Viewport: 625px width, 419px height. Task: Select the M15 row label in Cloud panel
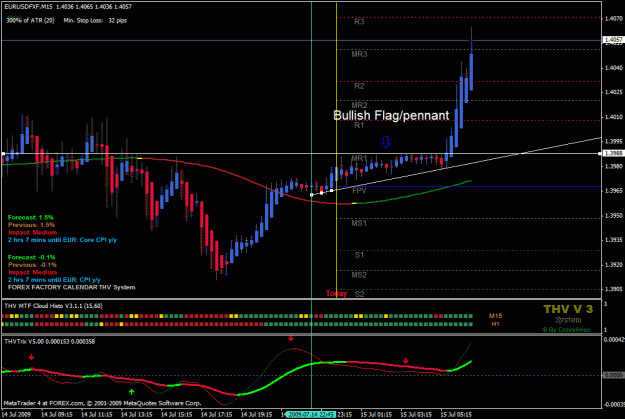pos(495,316)
